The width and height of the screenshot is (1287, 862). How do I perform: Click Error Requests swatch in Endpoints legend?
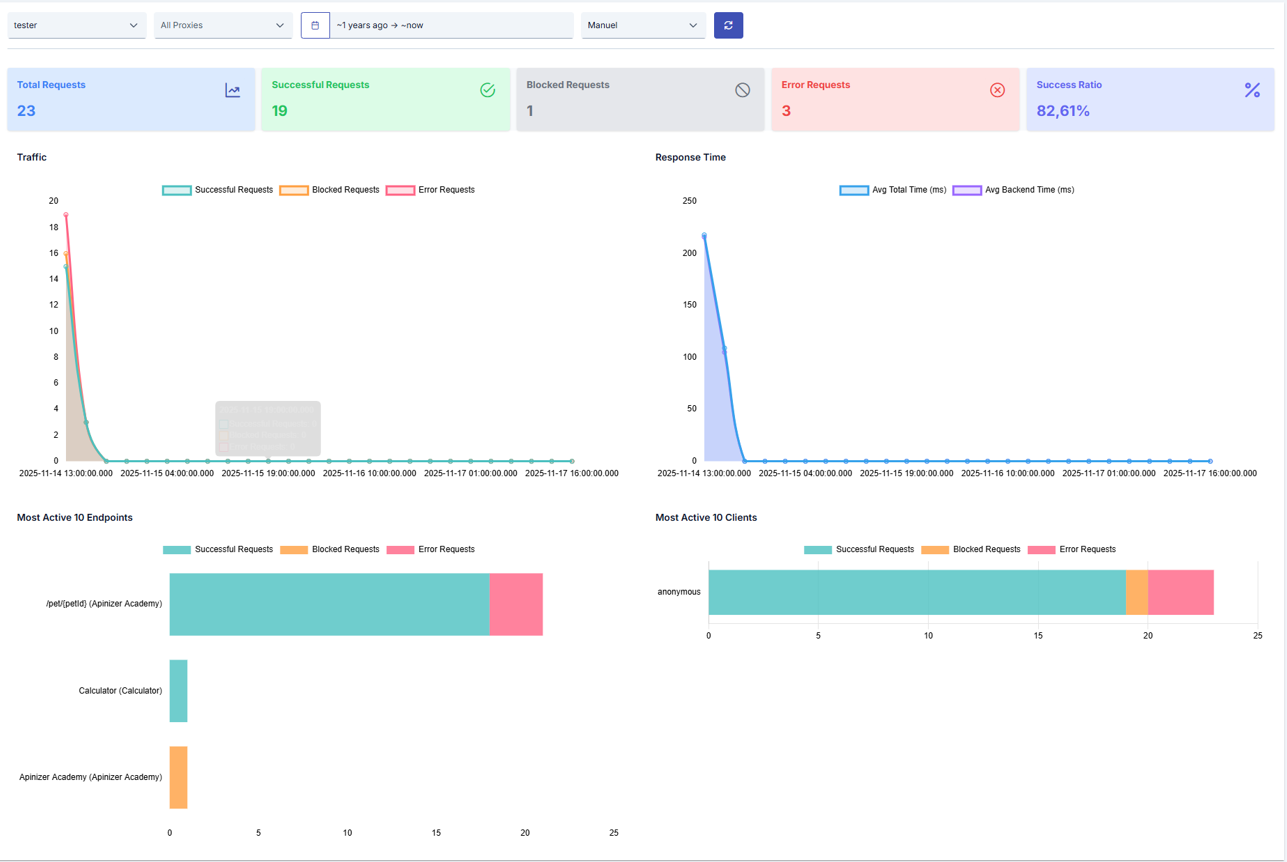point(400,550)
